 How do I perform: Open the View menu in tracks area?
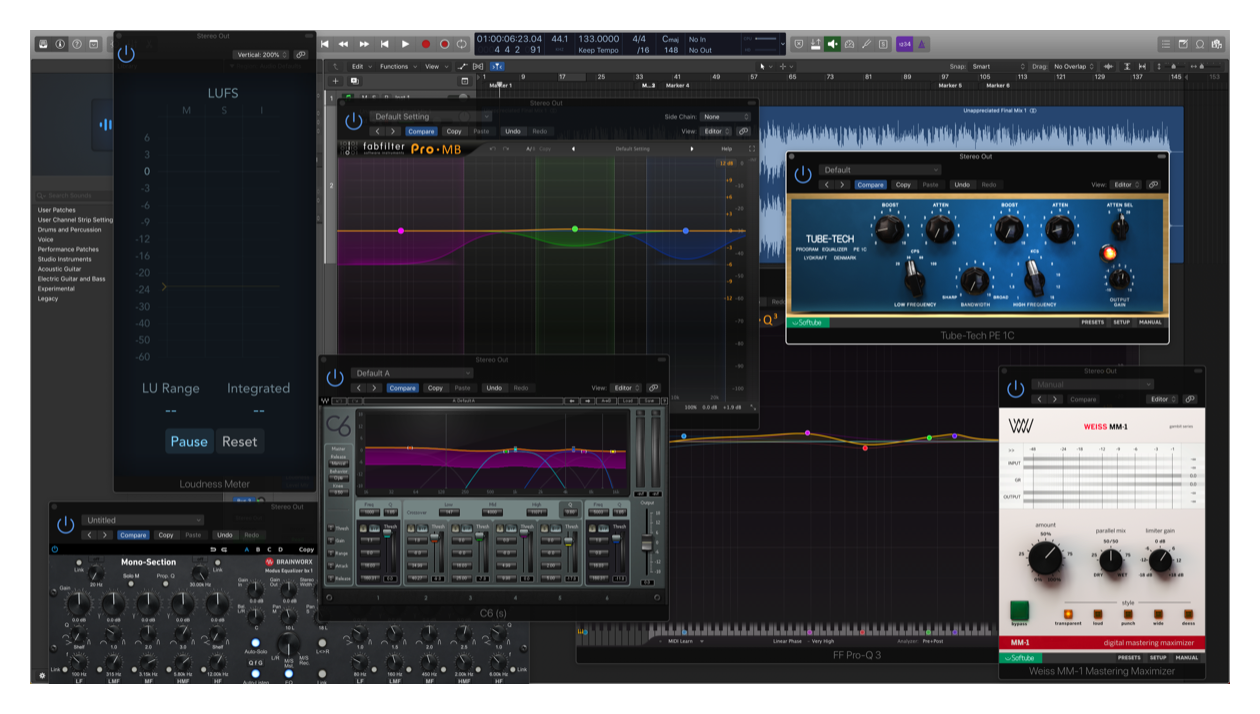pyautogui.click(x=434, y=66)
